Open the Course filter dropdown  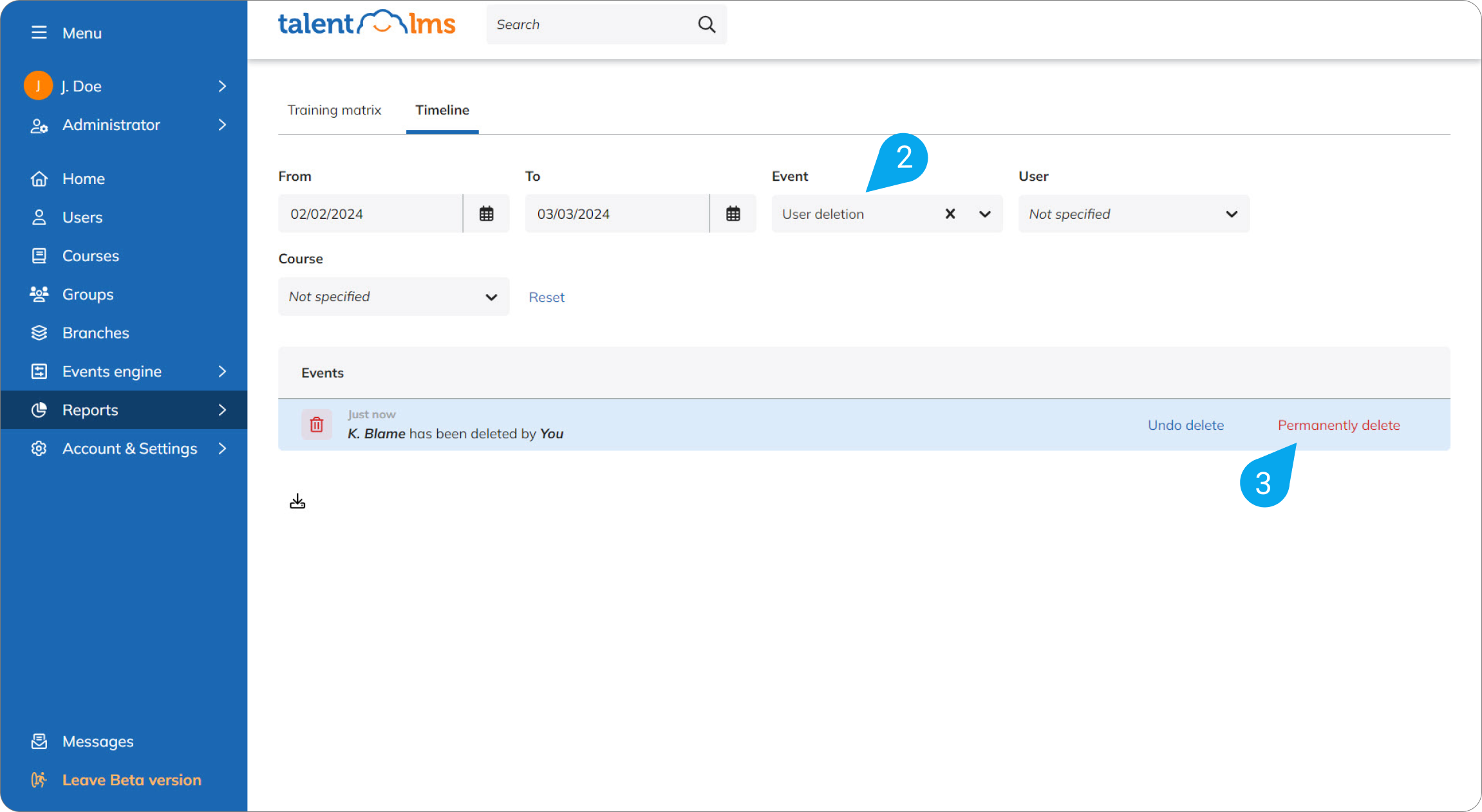click(x=393, y=297)
